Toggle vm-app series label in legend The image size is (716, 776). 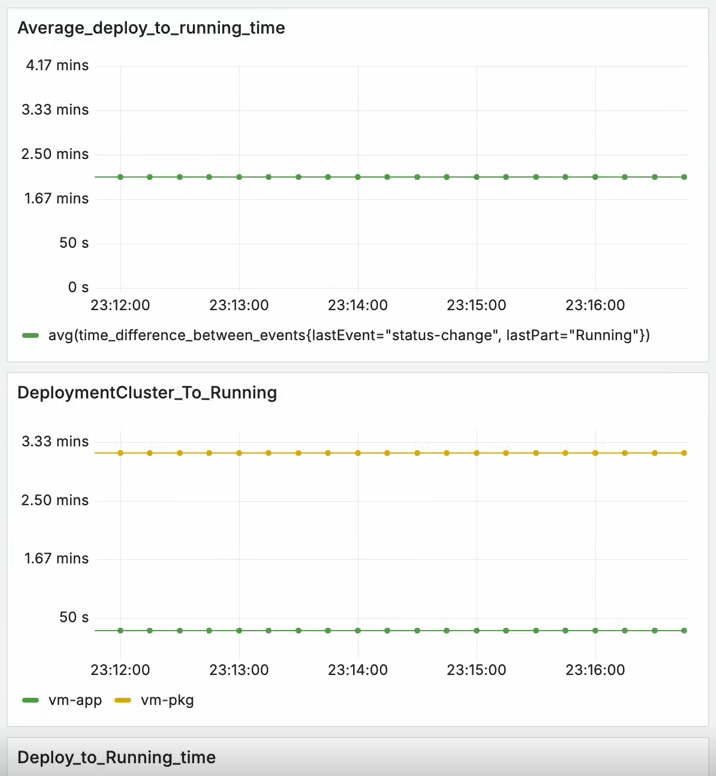tap(75, 700)
